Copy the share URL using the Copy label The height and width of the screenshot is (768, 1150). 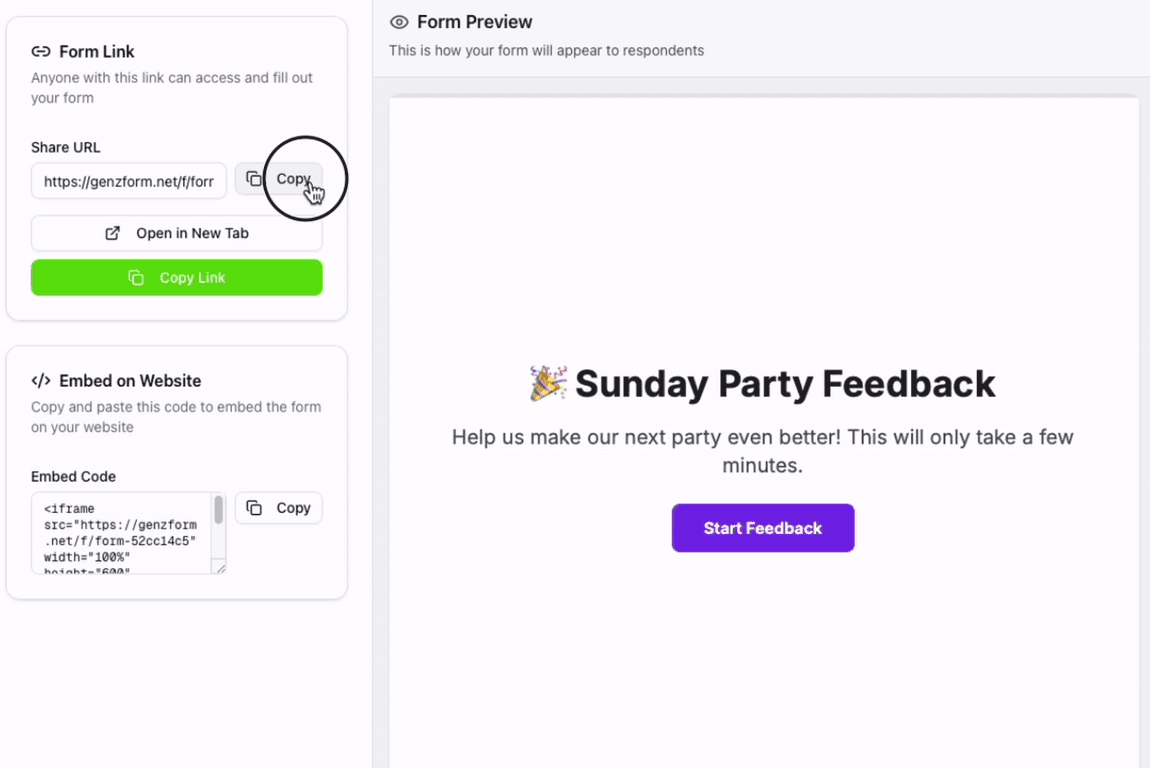point(293,179)
